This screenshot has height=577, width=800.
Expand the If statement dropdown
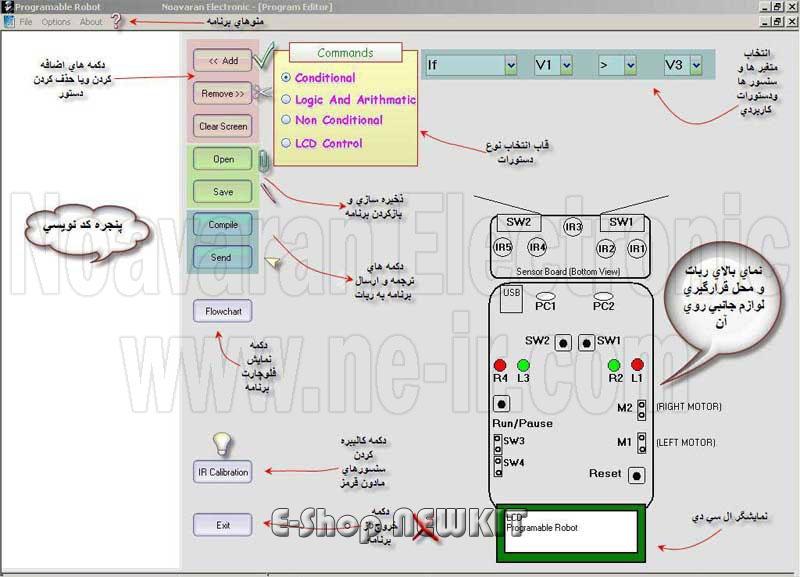tap(510, 65)
